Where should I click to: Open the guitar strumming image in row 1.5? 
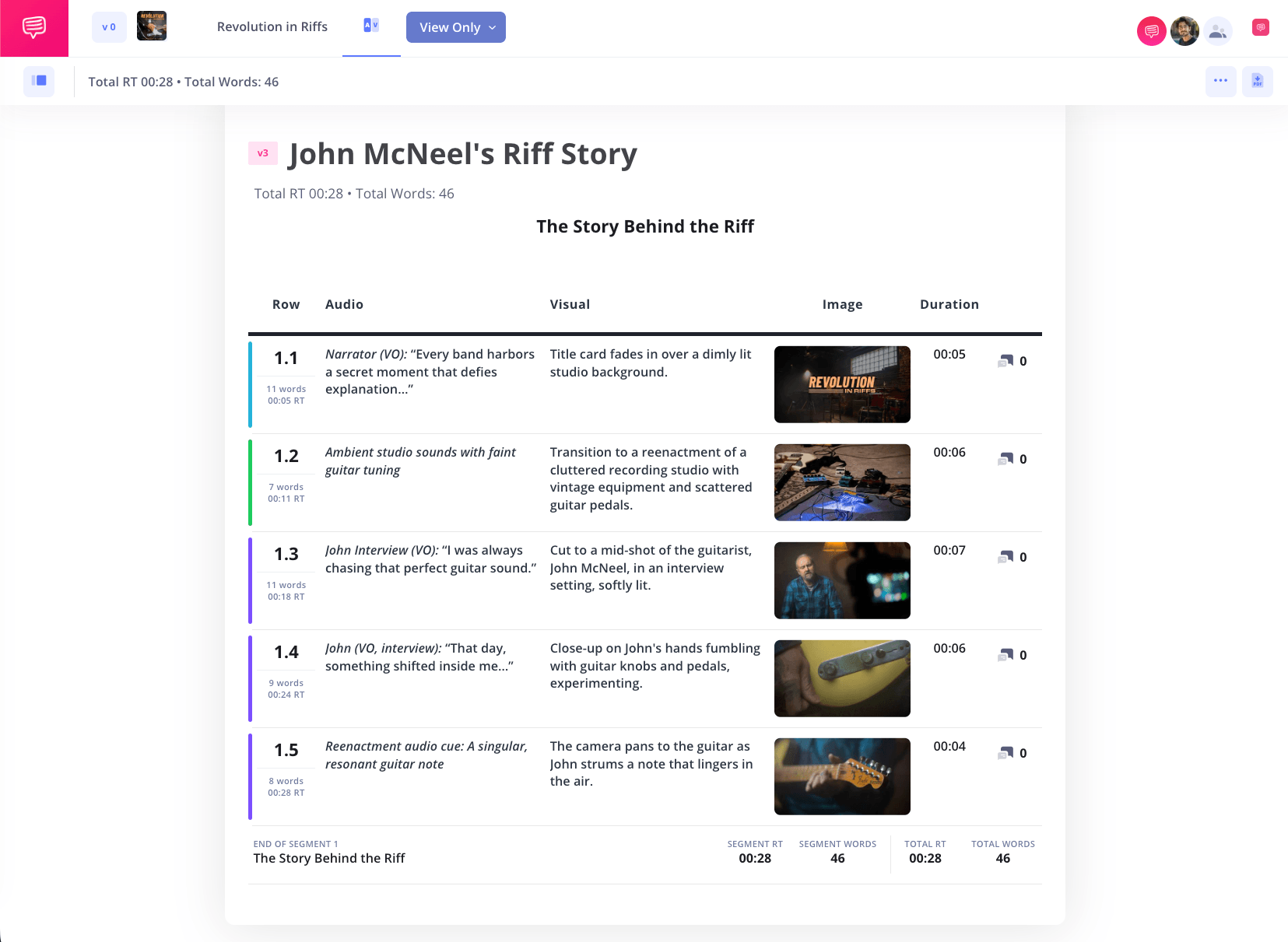(x=842, y=776)
